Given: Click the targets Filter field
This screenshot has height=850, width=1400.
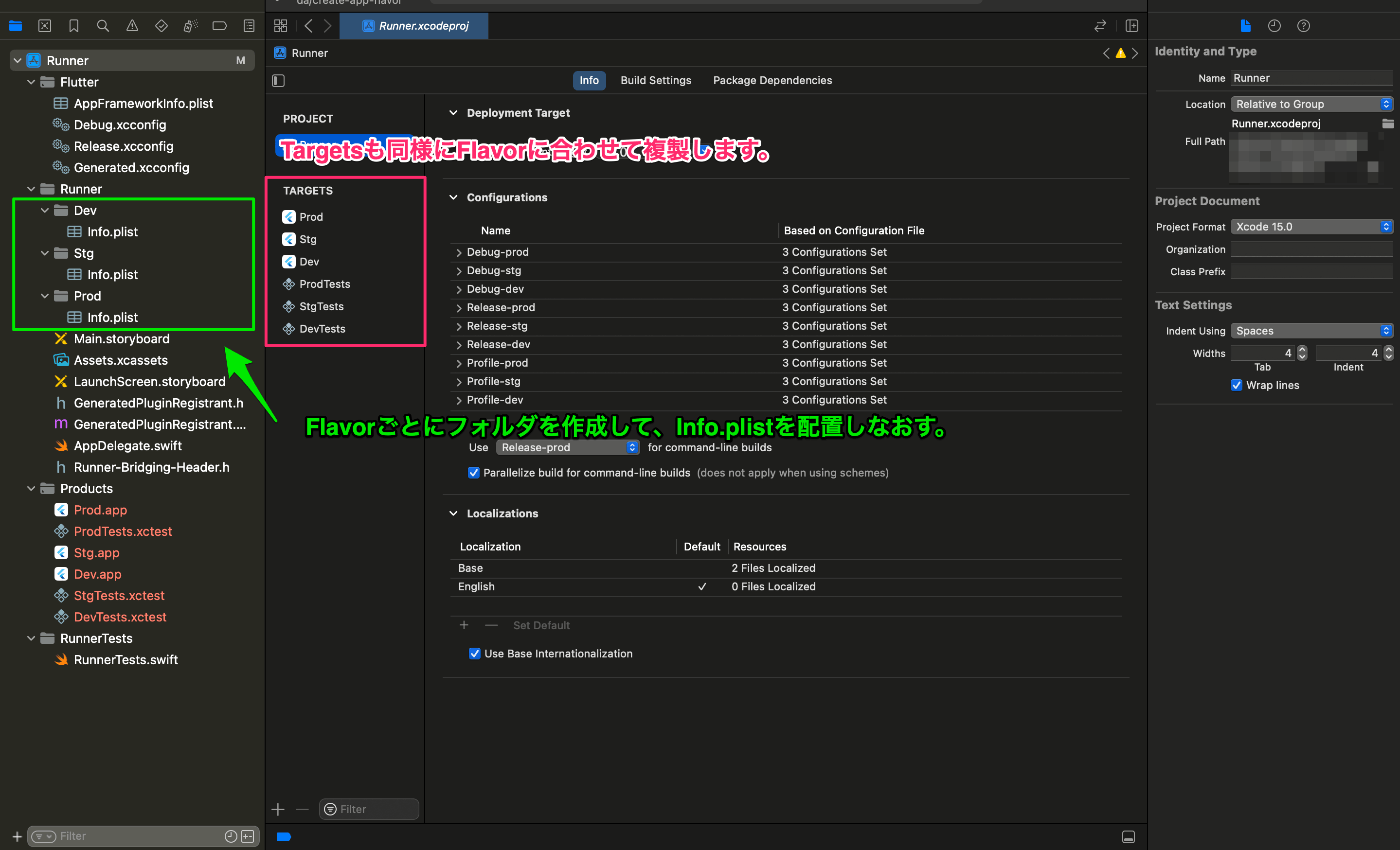Looking at the screenshot, I should (x=369, y=809).
